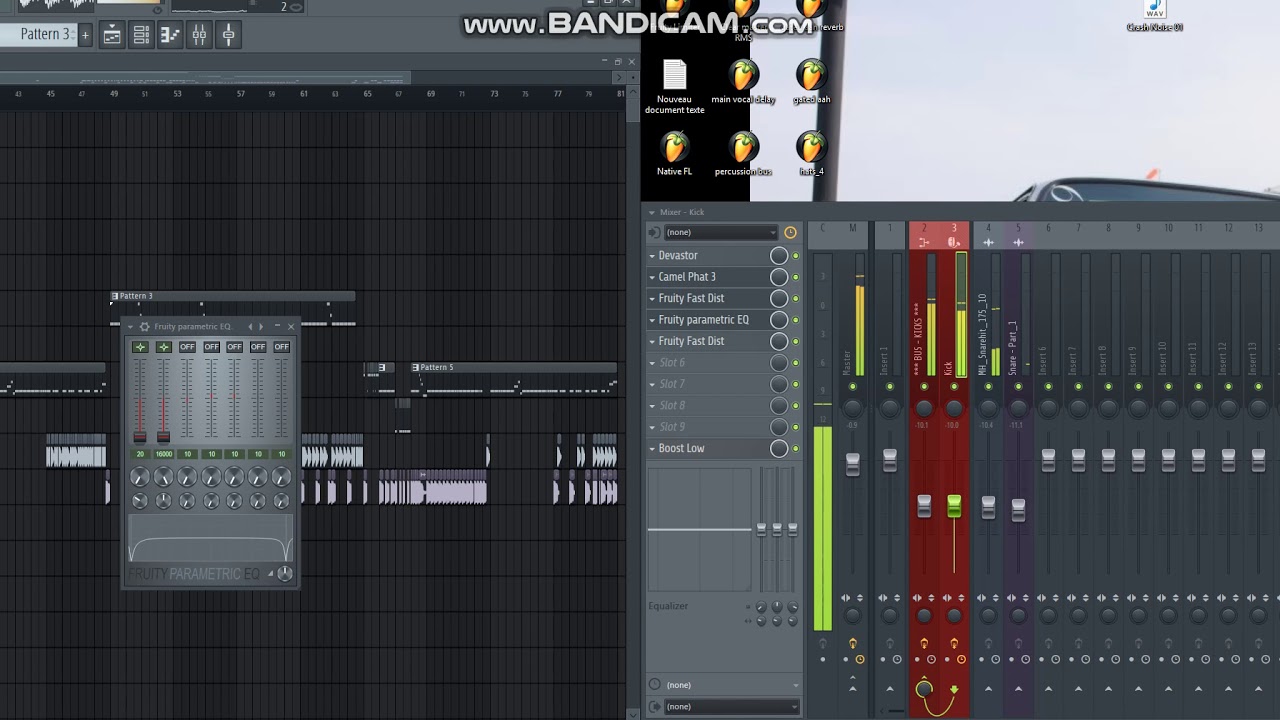Select the Snare - Part_1 mixer track
The image size is (1280, 720).
(1013, 348)
